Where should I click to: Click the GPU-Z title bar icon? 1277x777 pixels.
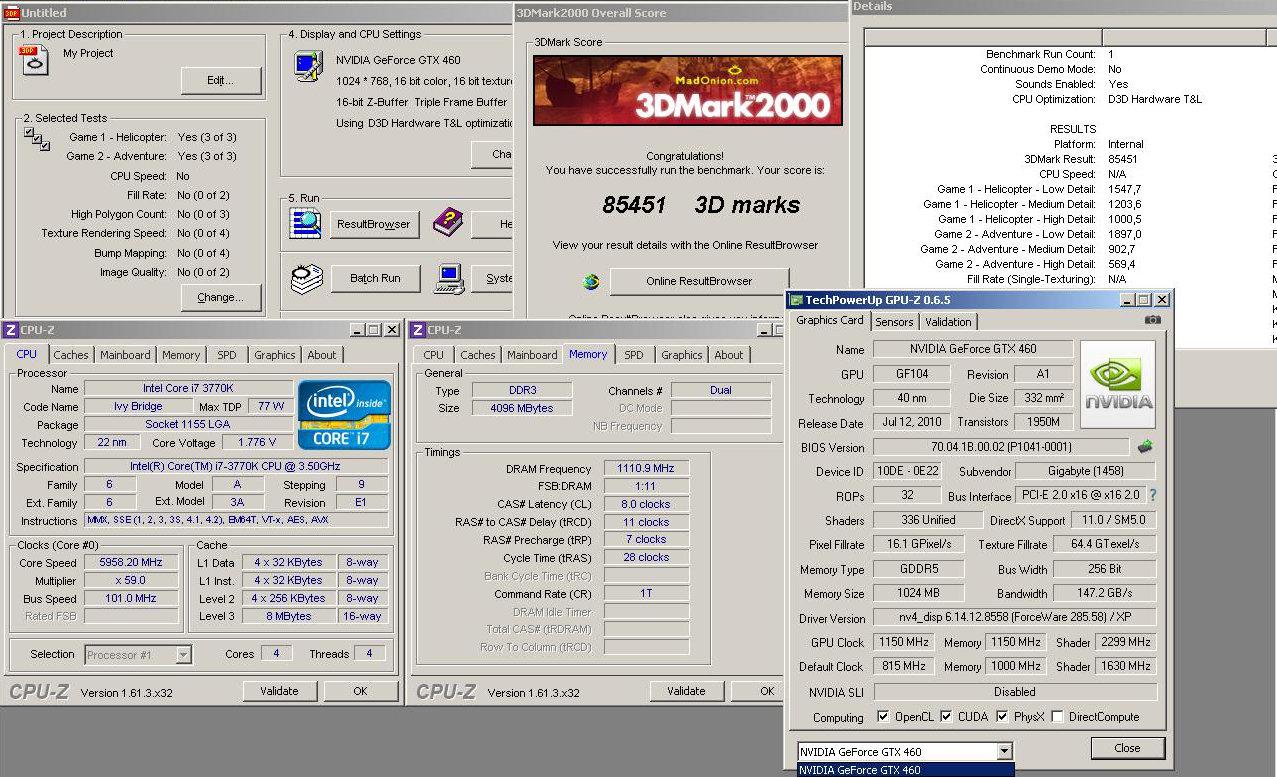[795, 300]
